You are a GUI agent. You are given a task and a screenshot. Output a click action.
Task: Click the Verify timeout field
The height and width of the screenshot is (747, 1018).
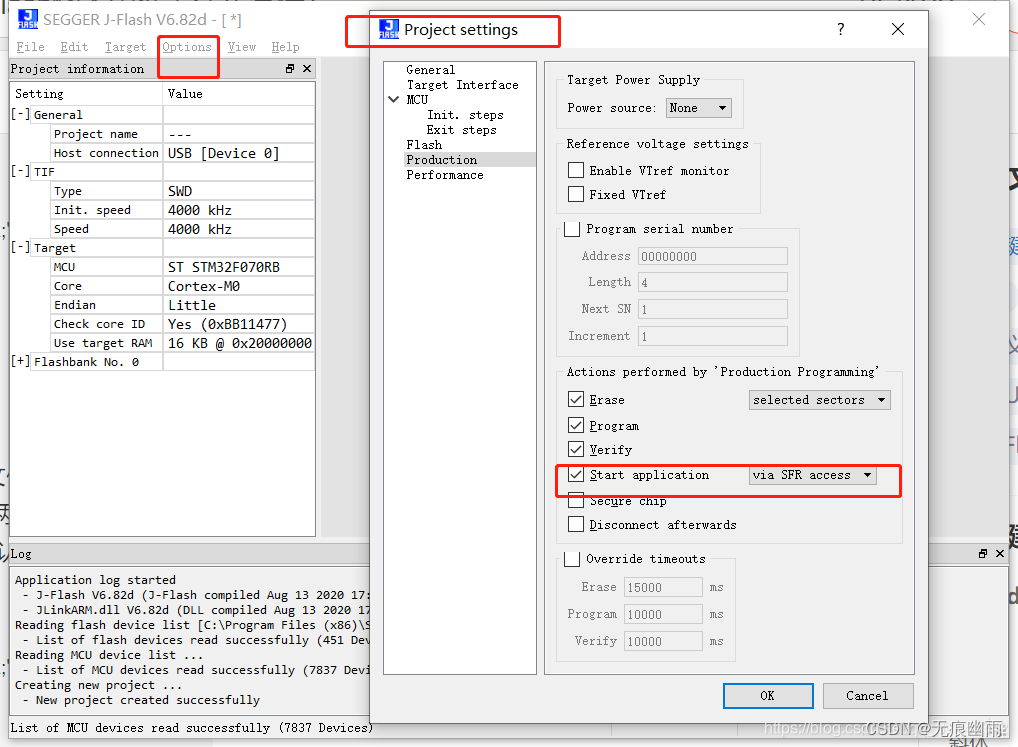[x=663, y=641]
